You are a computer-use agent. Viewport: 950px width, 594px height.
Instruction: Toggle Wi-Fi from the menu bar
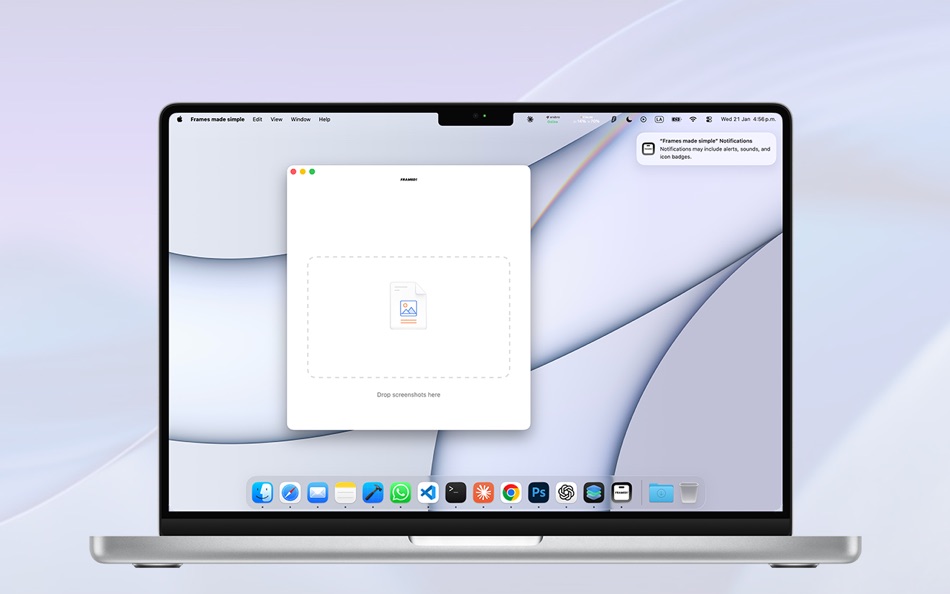tap(693, 119)
